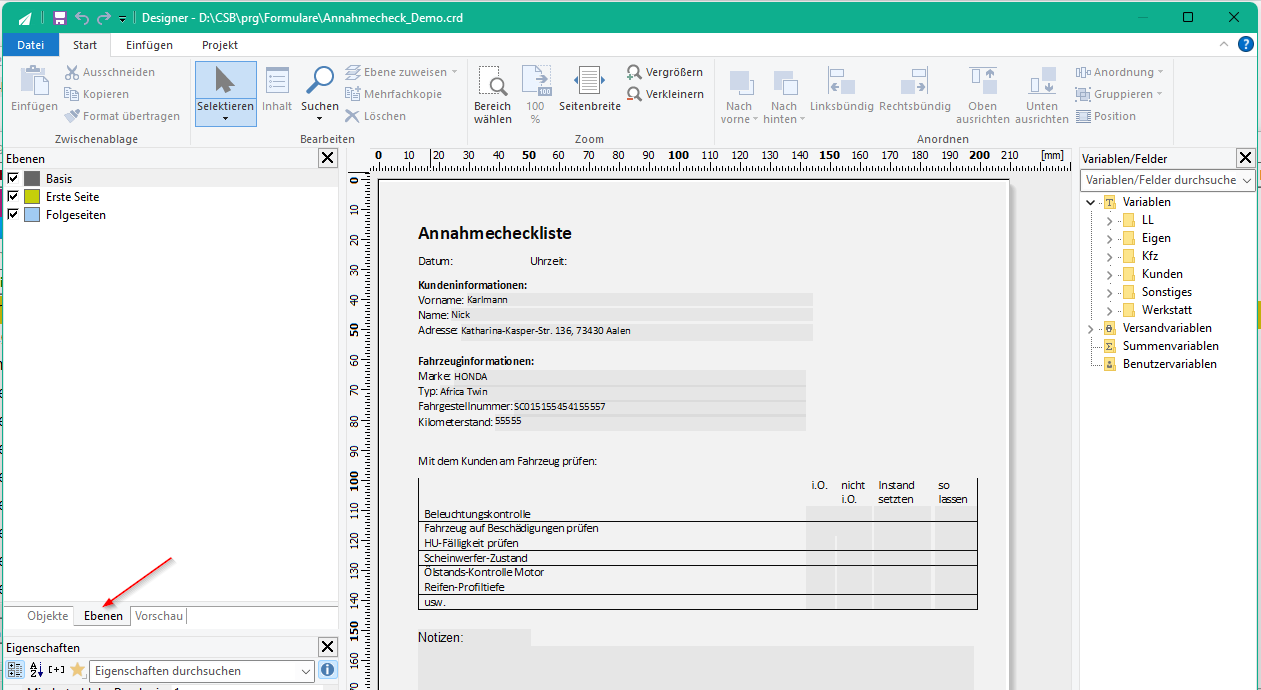Collapse the ribbon with the chevron
Viewport: 1261px width, 690px height.
pos(1224,45)
